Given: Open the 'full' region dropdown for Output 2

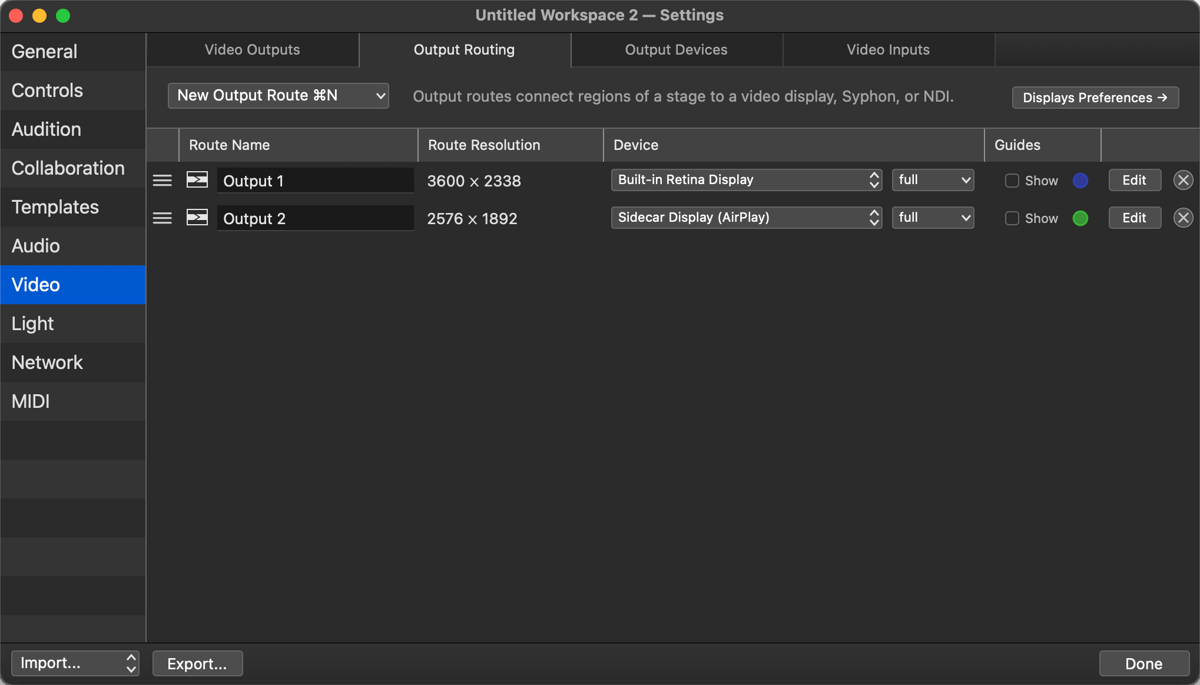Looking at the screenshot, I should click(x=933, y=217).
